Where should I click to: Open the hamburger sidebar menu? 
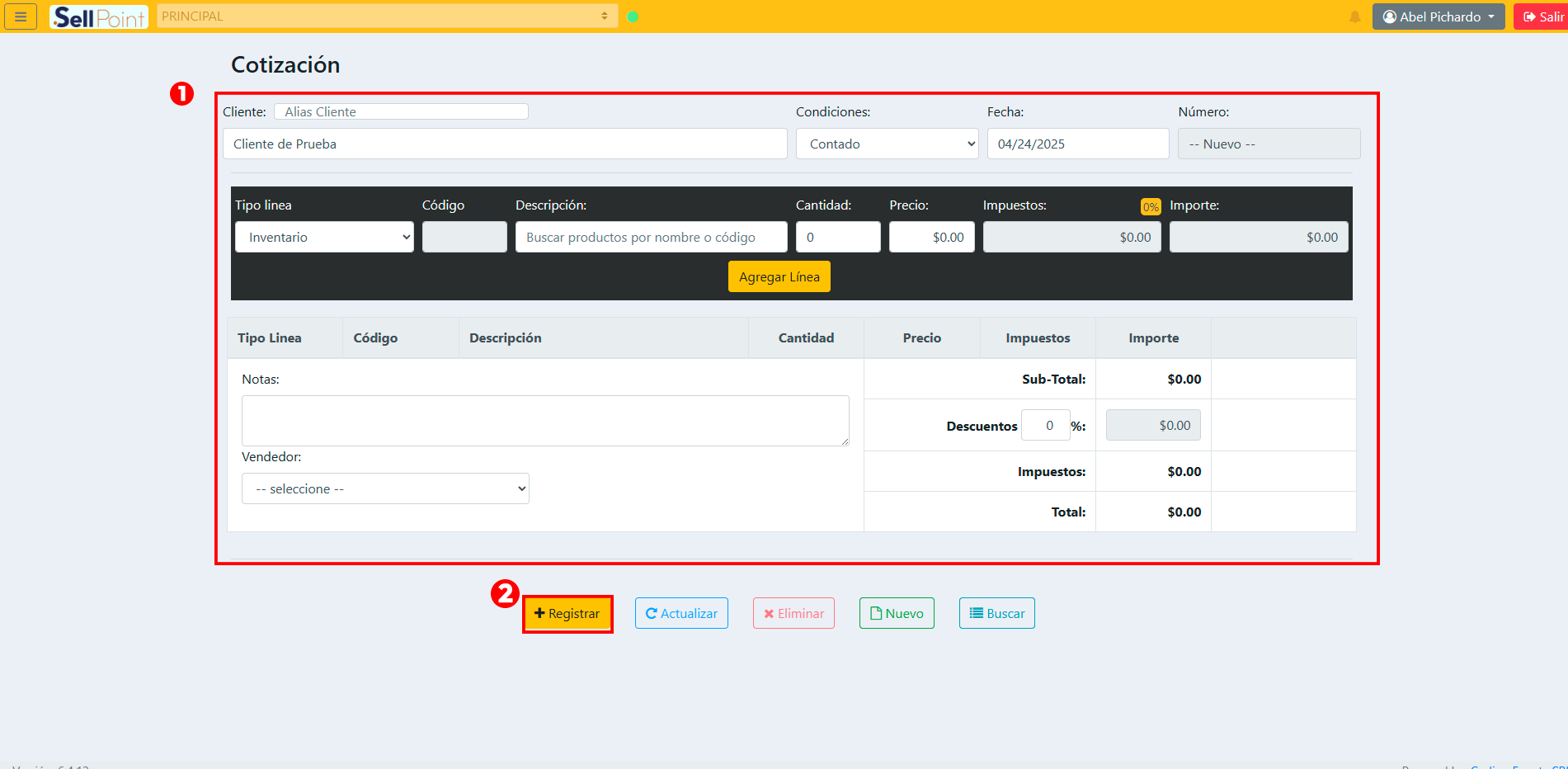[21, 17]
